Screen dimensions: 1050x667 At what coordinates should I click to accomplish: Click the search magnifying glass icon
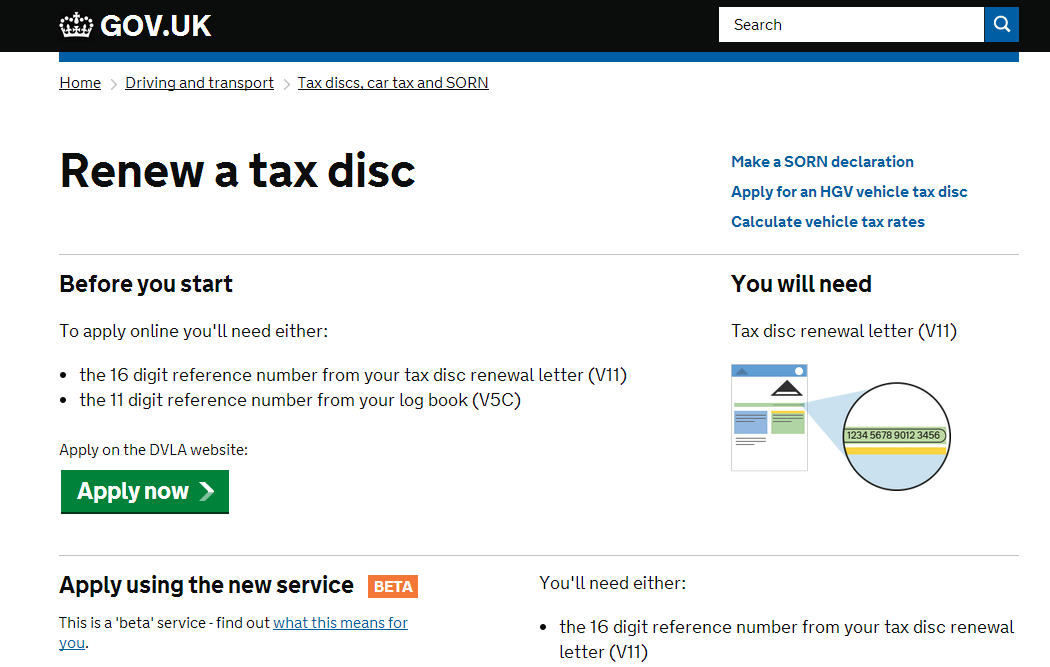click(1001, 24)
